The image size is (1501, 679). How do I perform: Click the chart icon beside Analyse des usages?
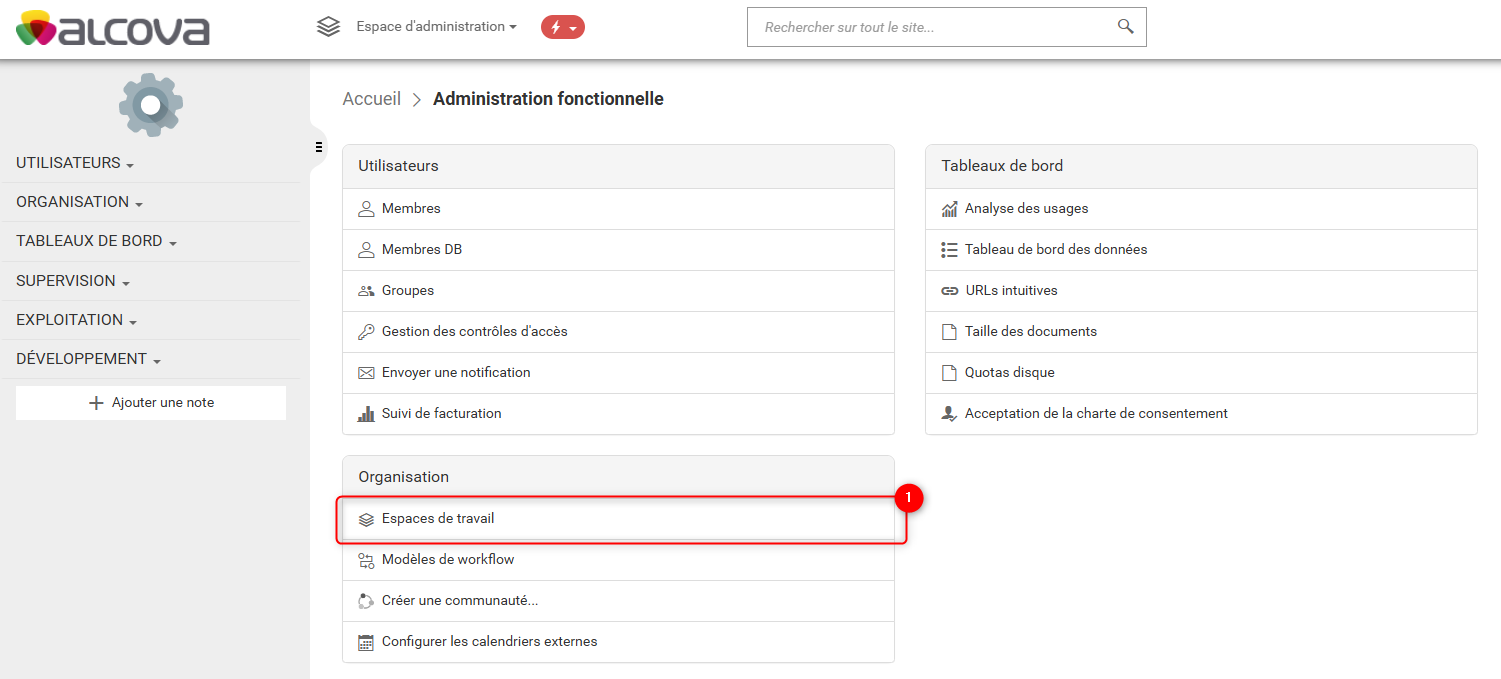click(x=949, y=209)
